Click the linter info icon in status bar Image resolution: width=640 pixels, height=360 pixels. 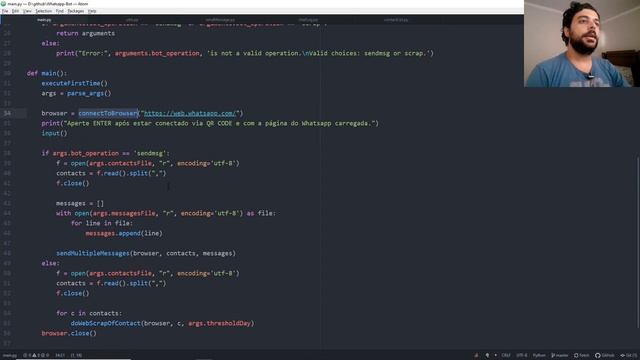tap(44, 356)
